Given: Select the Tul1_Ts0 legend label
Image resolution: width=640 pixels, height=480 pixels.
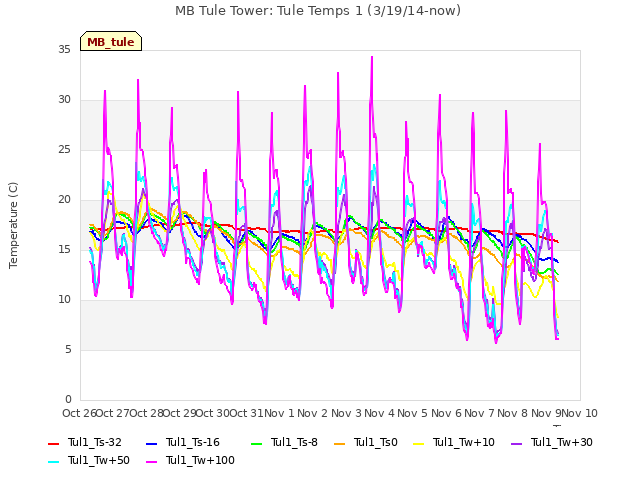Looking at the screenshot, I should [376, 442].
